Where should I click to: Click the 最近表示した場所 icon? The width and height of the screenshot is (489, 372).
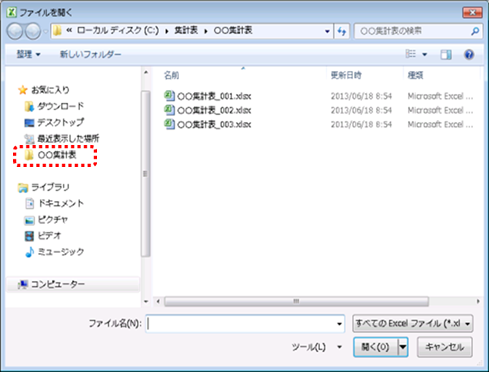point(29,139)
